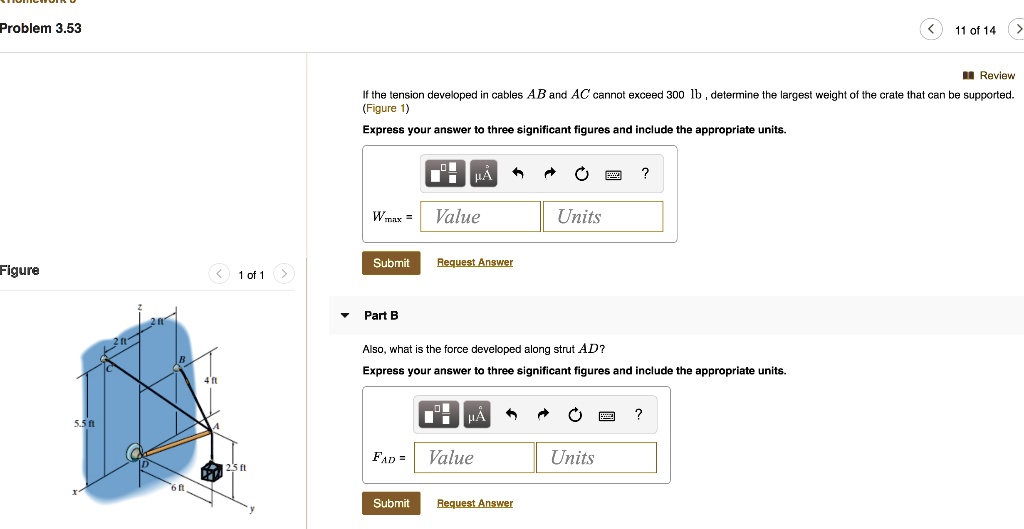Click the µÅ units symbol button for FAD
This screenshot has height=529, width=1024.
coord(476,415)
